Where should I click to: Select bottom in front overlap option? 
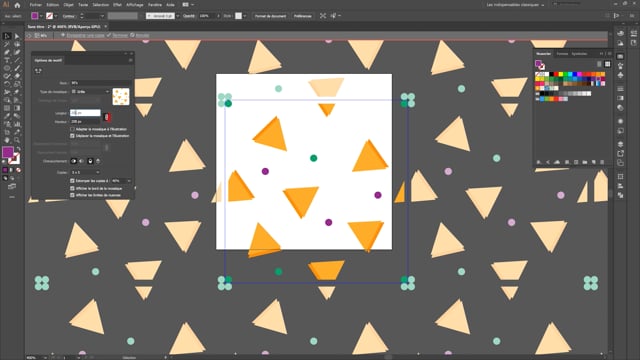(98, 161)
